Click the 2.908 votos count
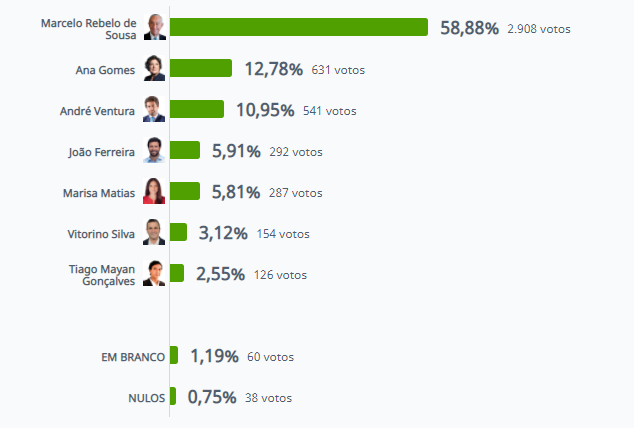The width and height of the screenshot is (634, 435). pyautogui.click(x=539, y=29)
